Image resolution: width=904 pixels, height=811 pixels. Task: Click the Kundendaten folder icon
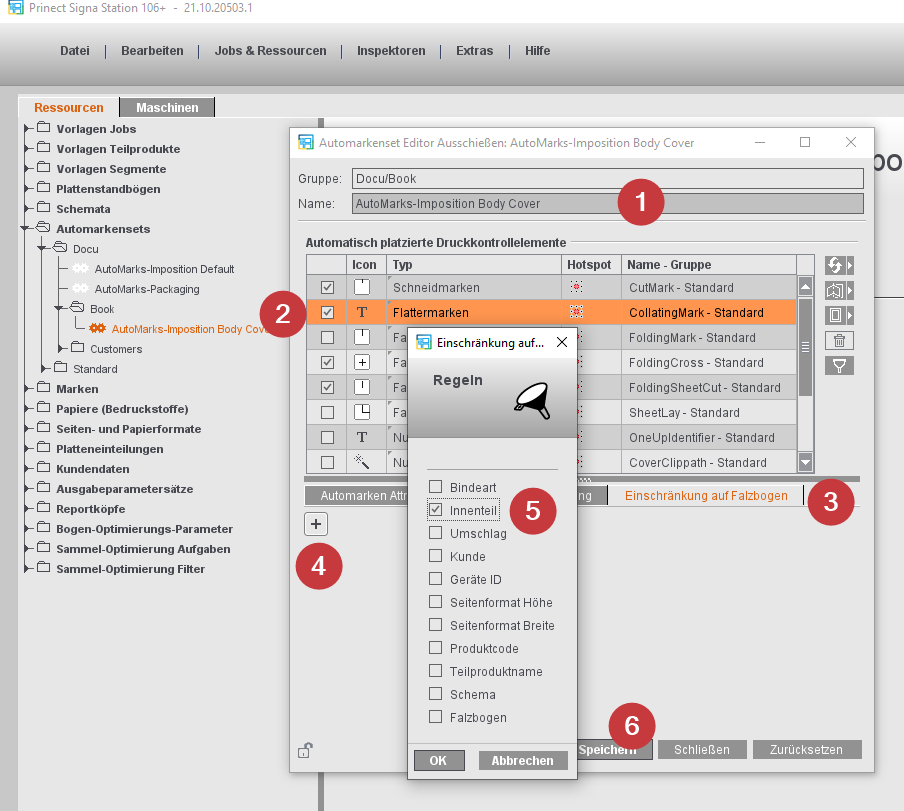pyautogui.click(x=43, y=467)
